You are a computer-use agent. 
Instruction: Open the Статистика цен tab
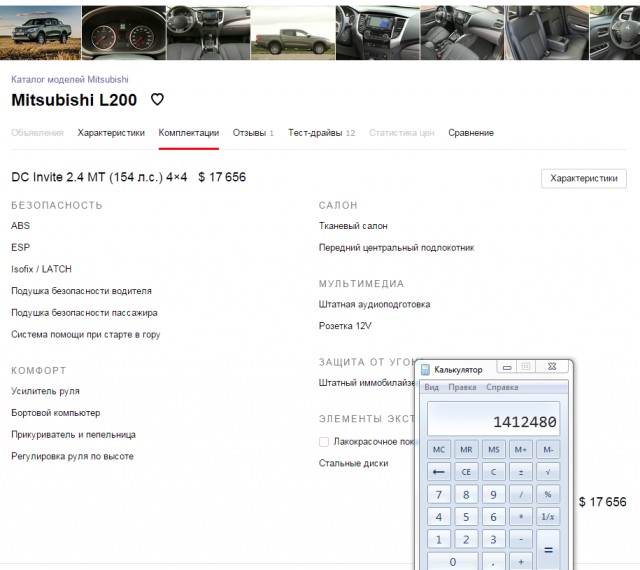[402, 133]
